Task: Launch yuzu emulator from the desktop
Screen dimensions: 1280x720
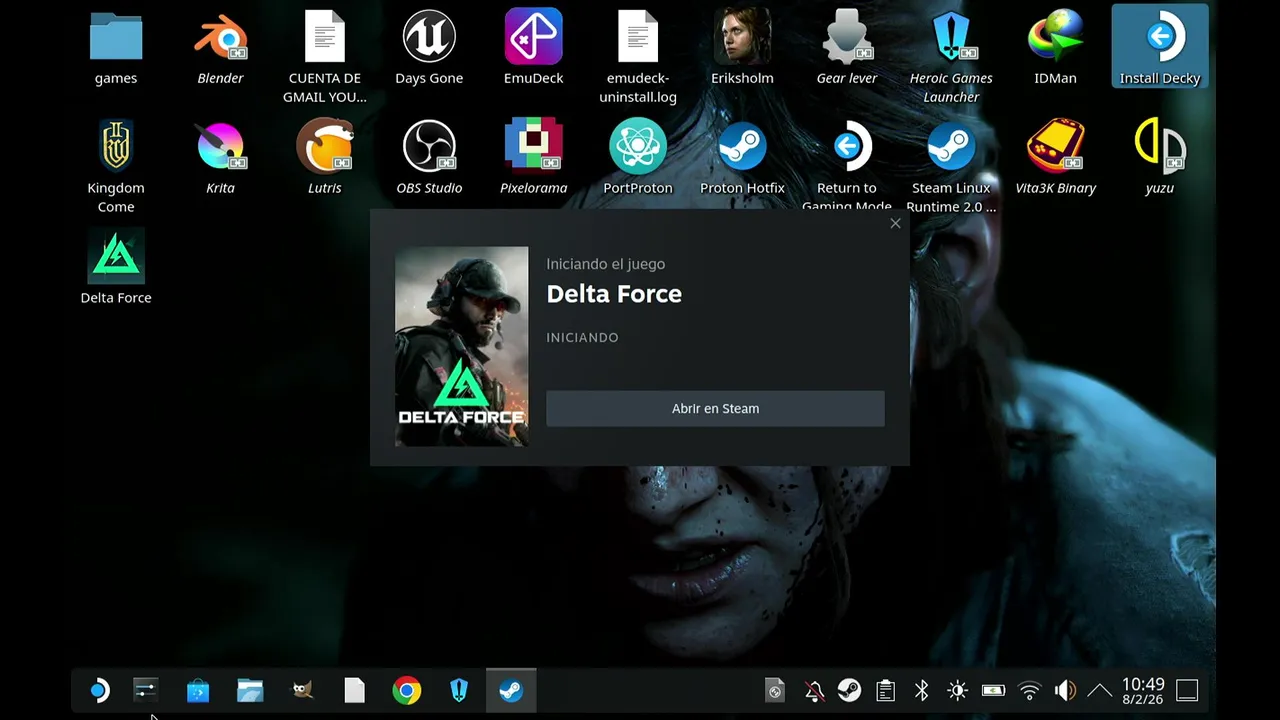Action: coord(1159,158)
